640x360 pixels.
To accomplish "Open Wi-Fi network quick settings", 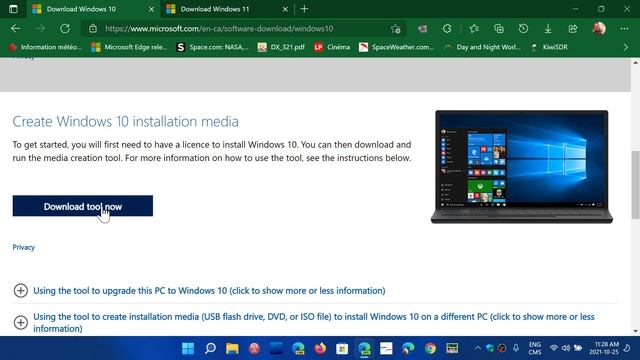I will [553, 348].
